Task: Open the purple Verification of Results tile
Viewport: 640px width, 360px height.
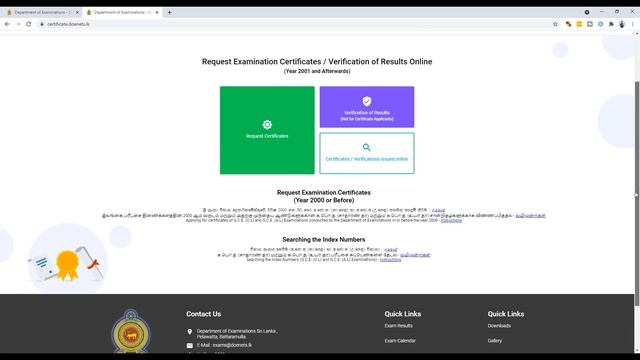Action: [367, 107]
